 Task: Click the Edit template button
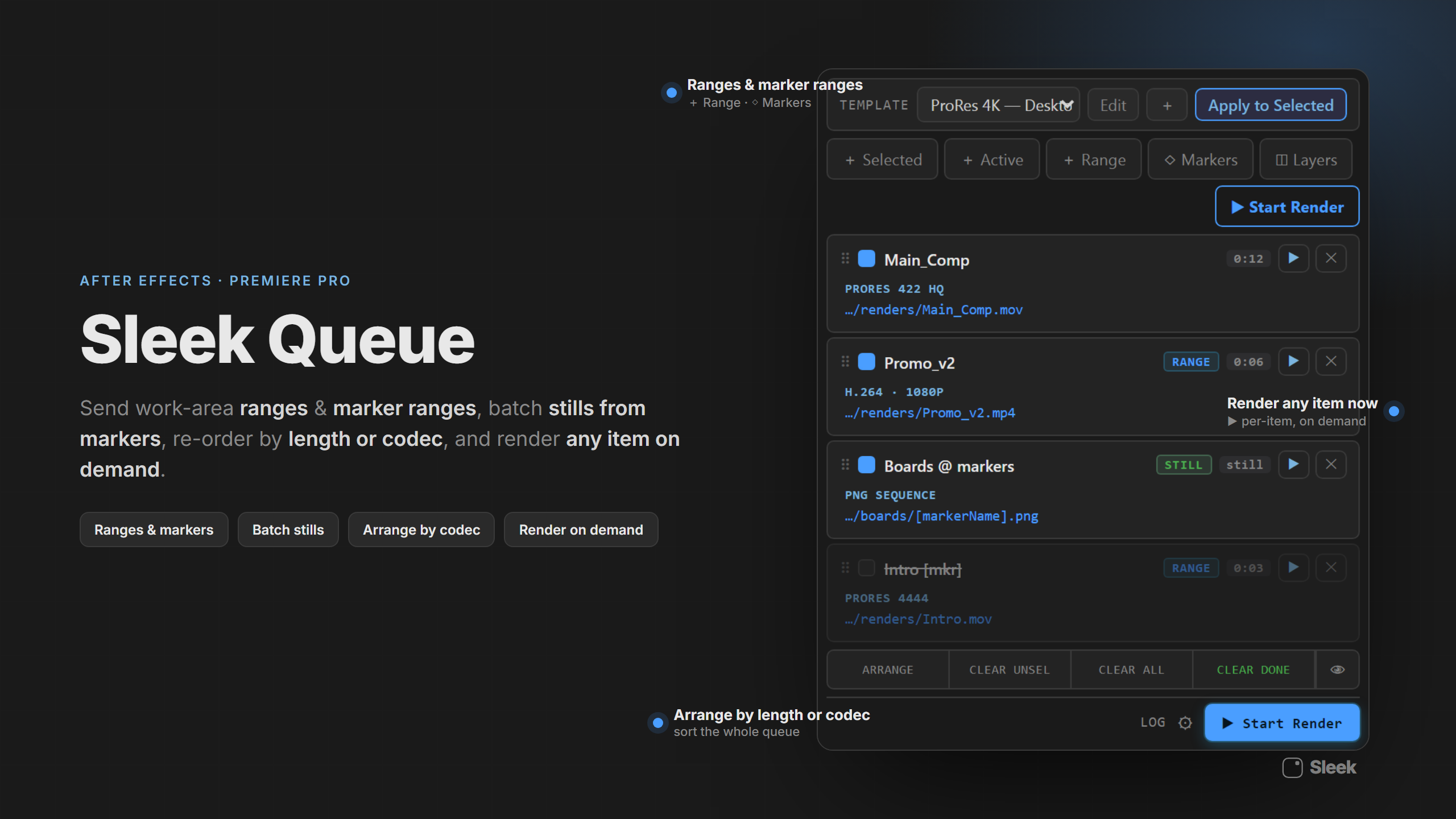pos(1113,105)
